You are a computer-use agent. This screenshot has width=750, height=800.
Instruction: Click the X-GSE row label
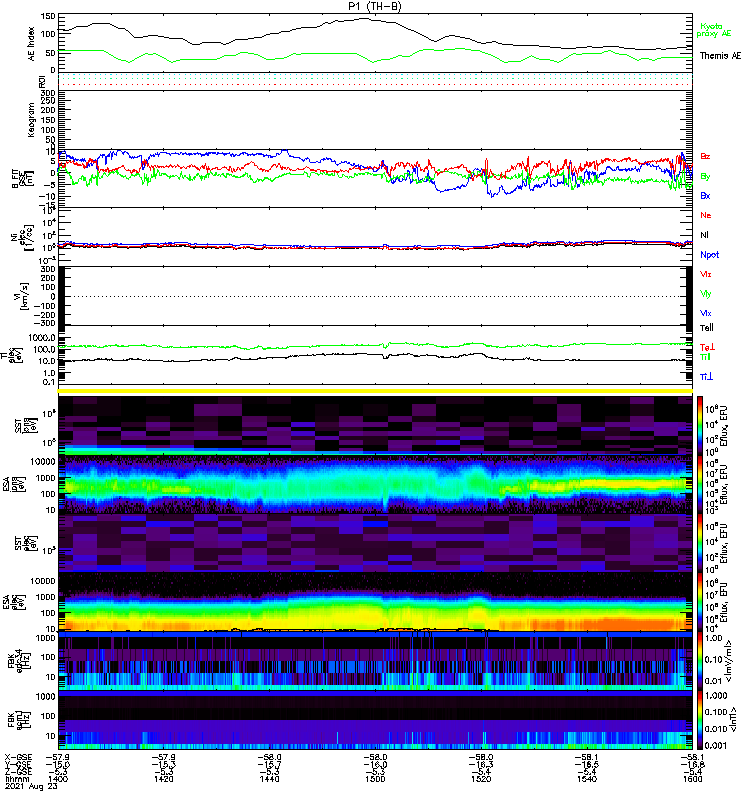point(18,757)
